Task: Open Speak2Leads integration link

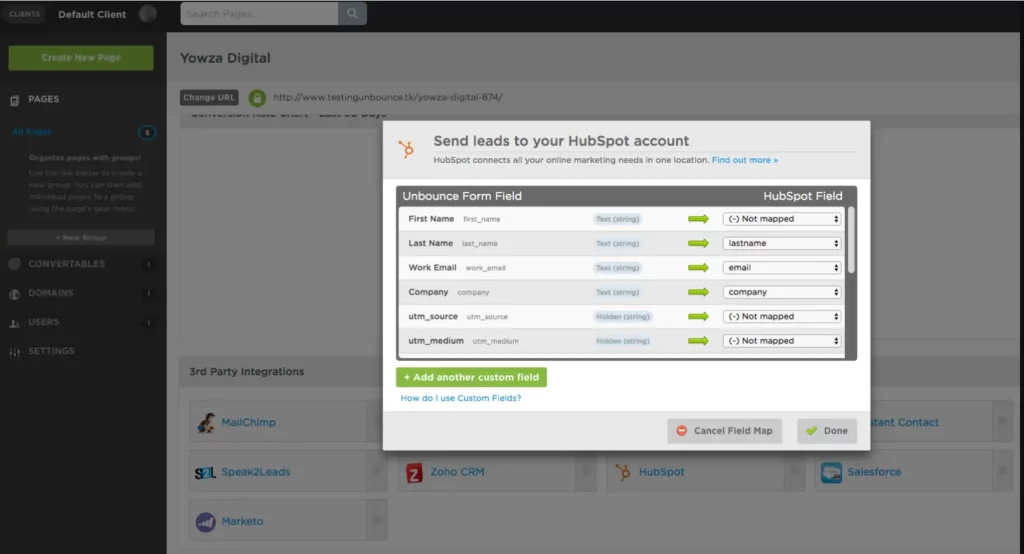Action: (255, 472)
